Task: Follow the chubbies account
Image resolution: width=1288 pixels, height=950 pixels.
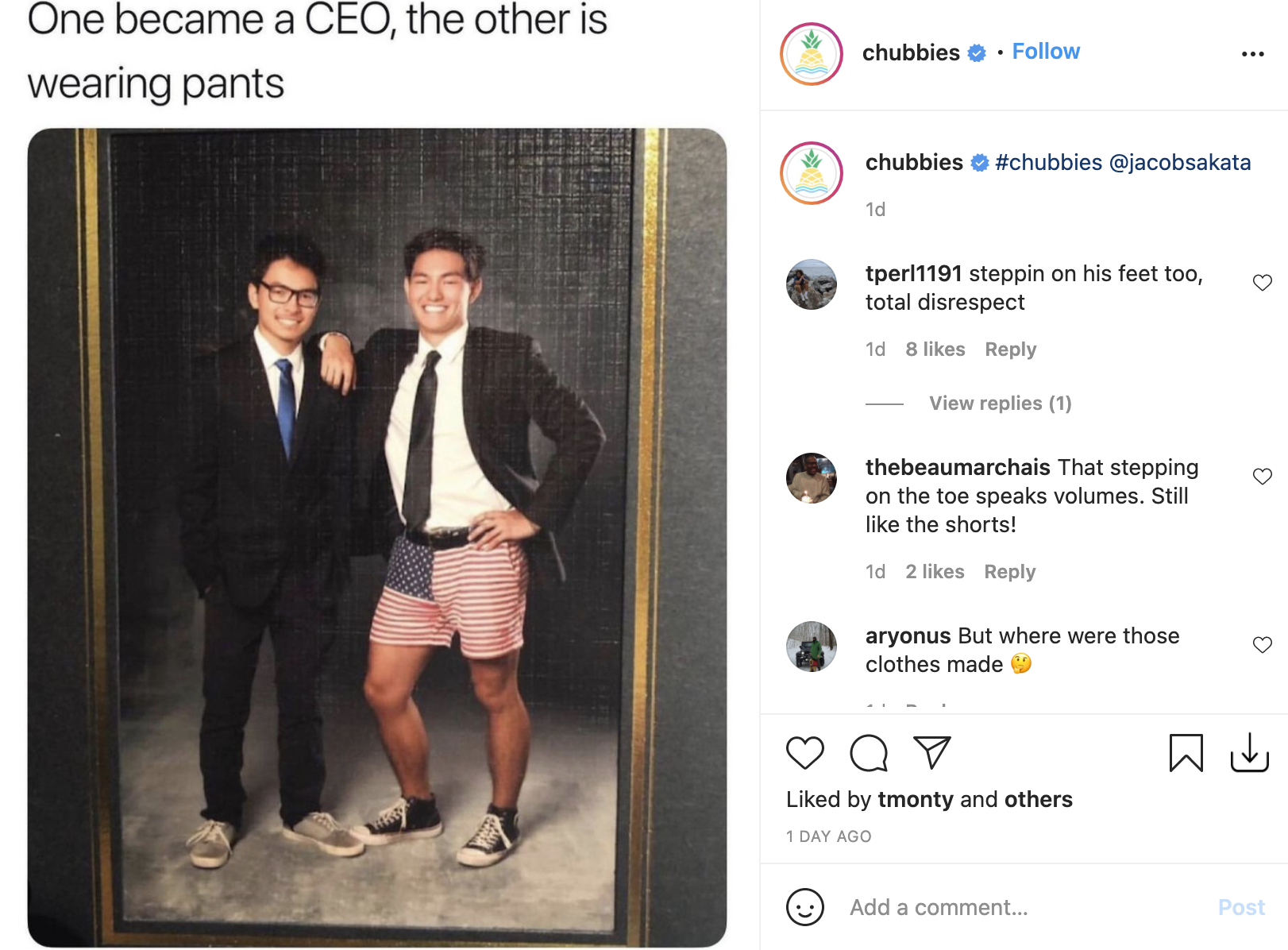Action: coord(1045,52)
